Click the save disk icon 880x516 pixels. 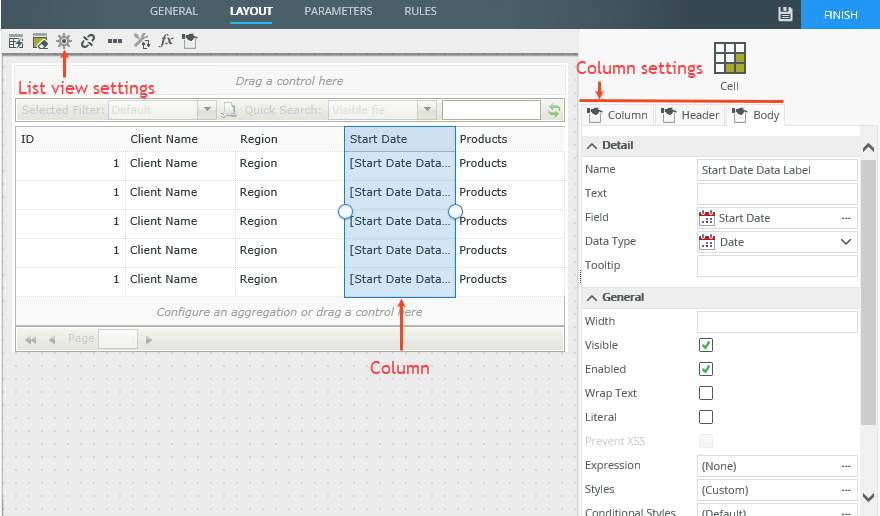[785, 14]
